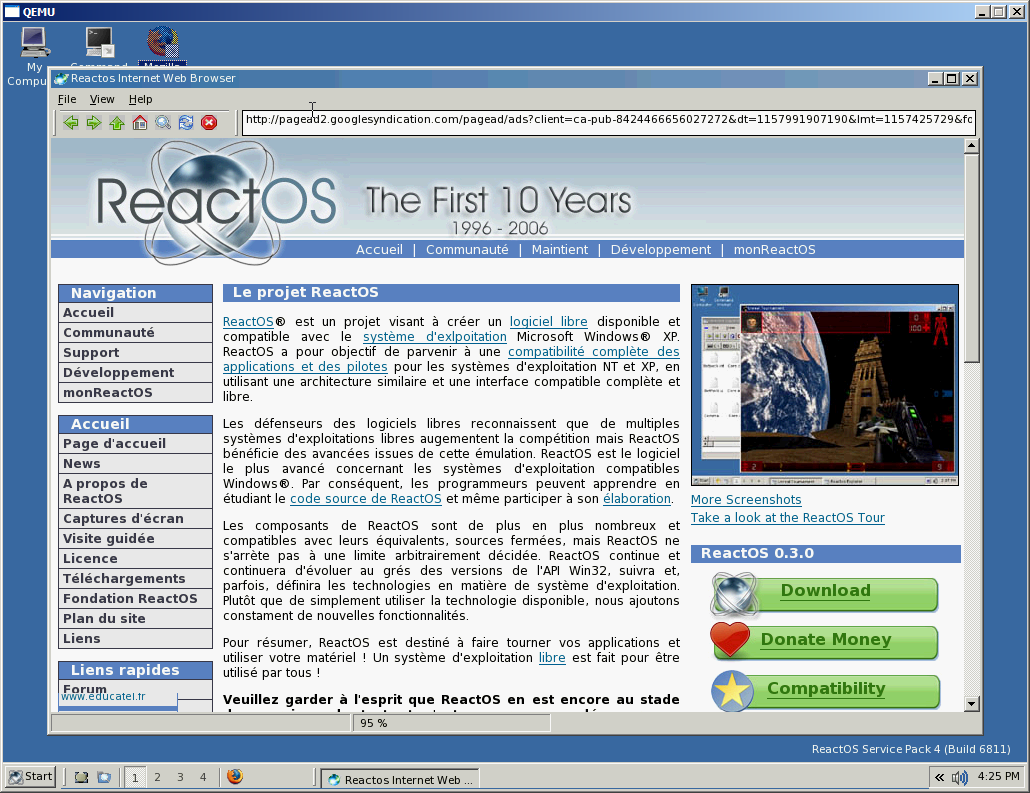Switch to virtual desktop 3
Screen dimensions: 1030x793
point(180,777)
